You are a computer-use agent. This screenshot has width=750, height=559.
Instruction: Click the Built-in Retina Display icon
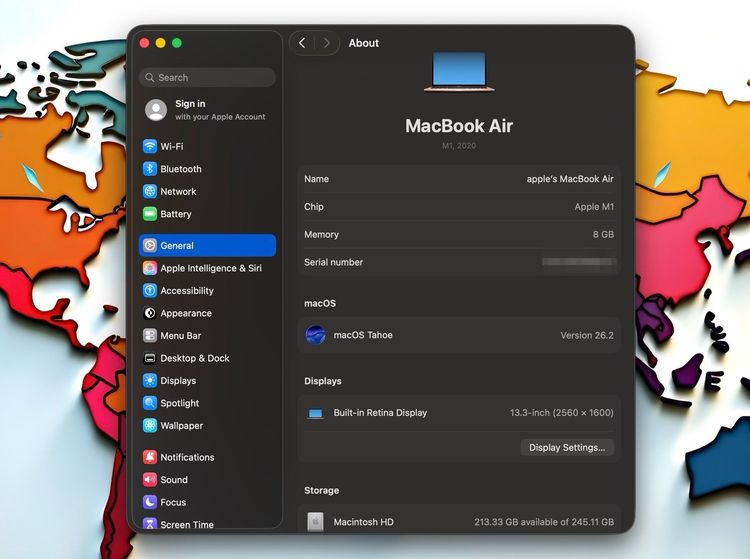[315, 413]
